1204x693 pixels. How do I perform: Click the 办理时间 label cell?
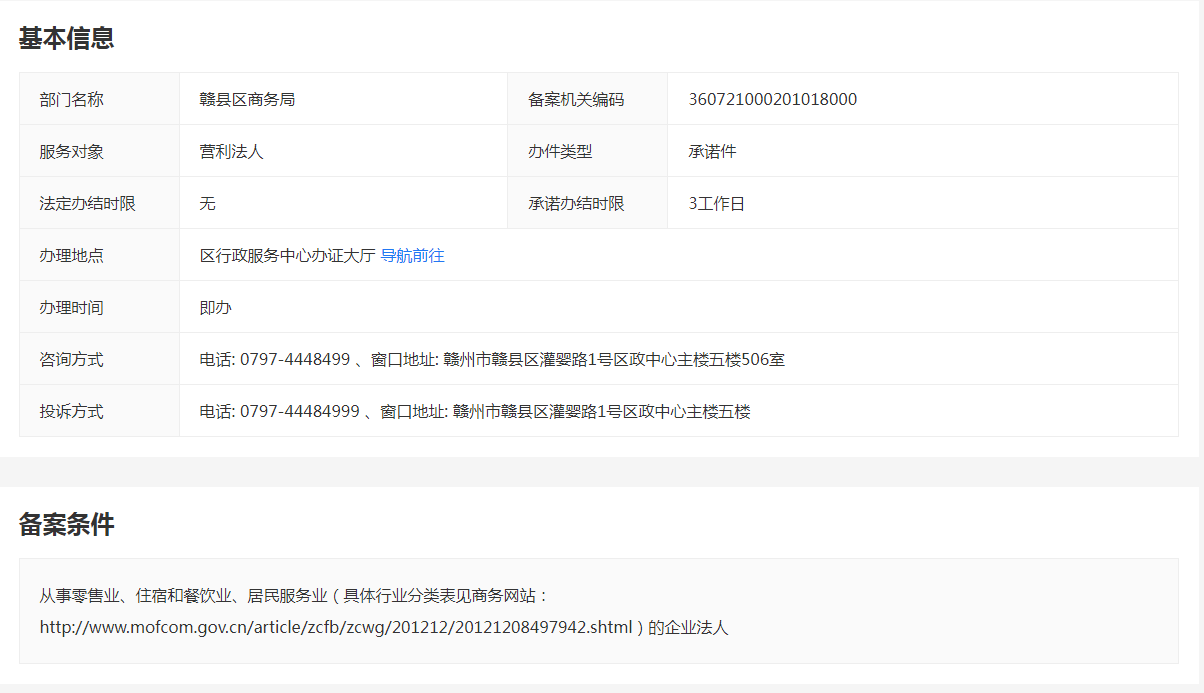pos(99,307)
